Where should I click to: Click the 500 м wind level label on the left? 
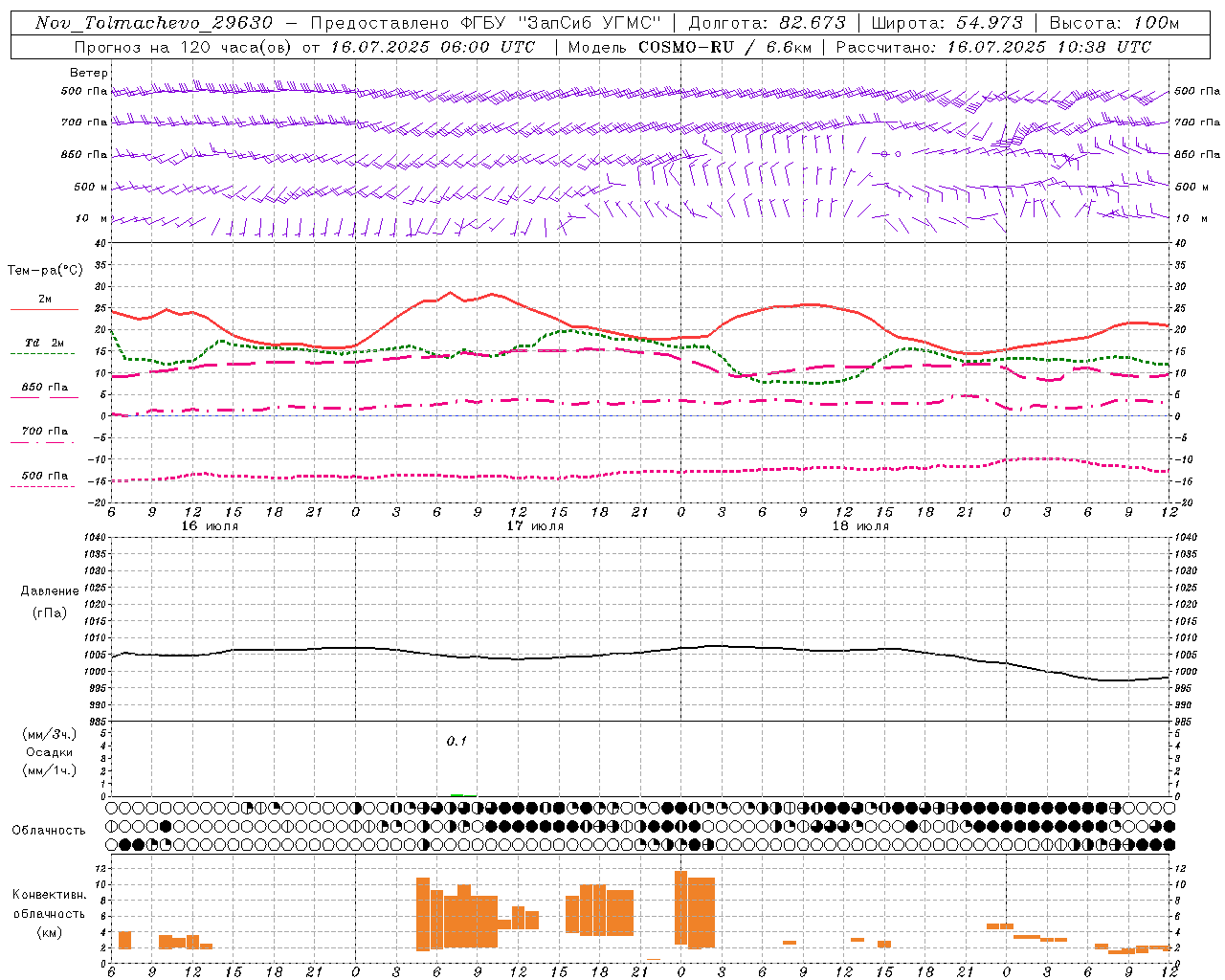pos(91,187)
